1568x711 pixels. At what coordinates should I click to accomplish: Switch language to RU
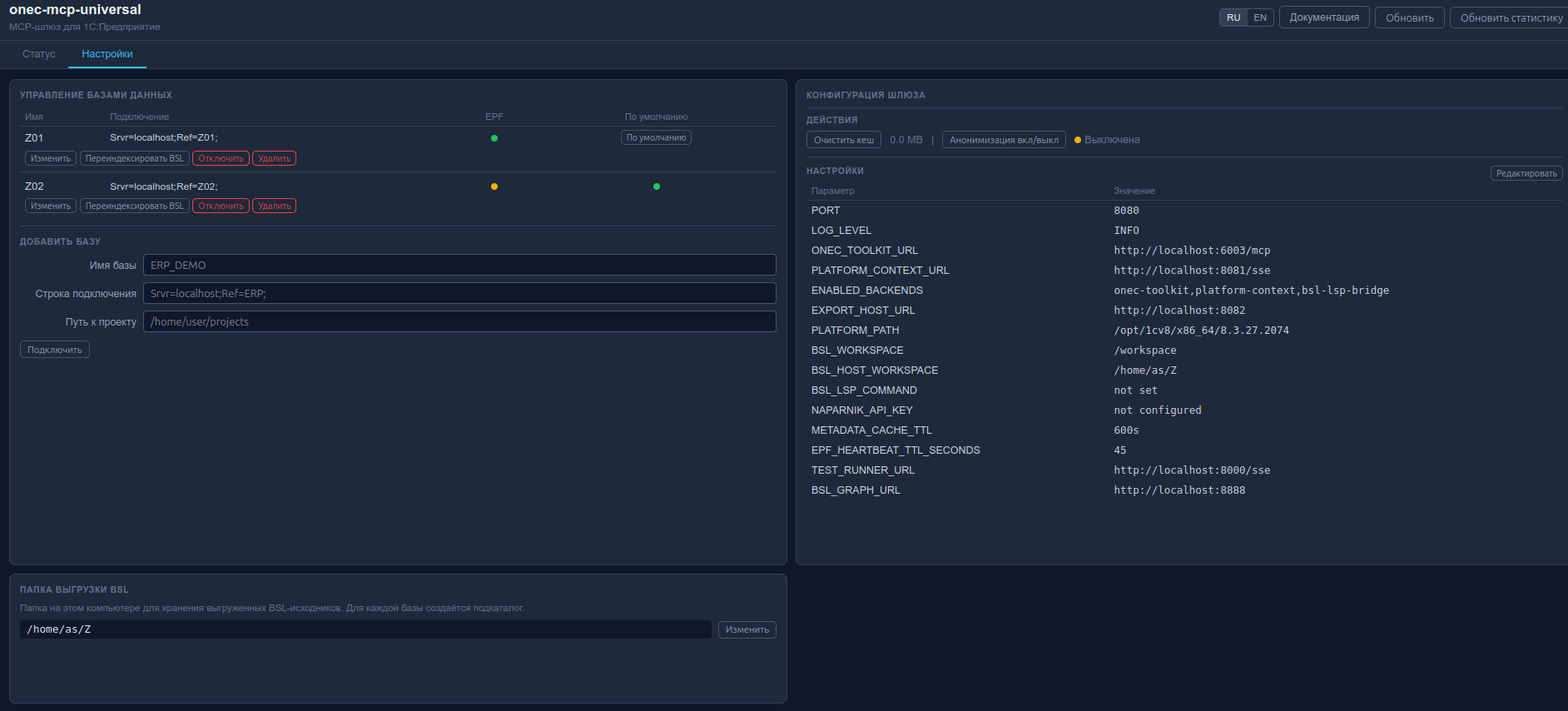(x=1233, y=17)
